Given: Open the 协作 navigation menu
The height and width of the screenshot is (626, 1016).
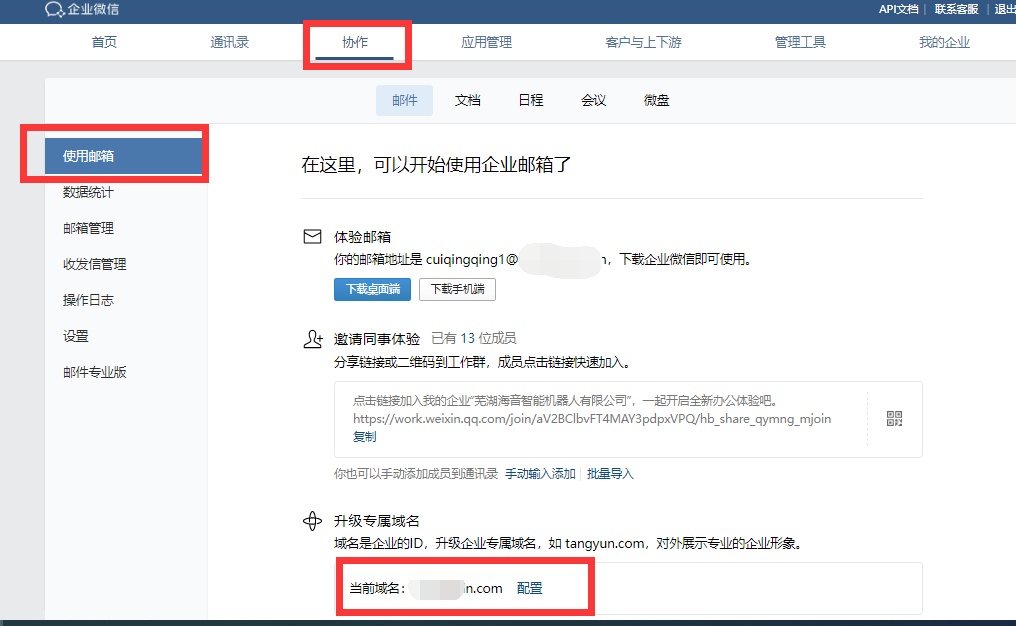Looking at the screenshot, I should [357, 42].
